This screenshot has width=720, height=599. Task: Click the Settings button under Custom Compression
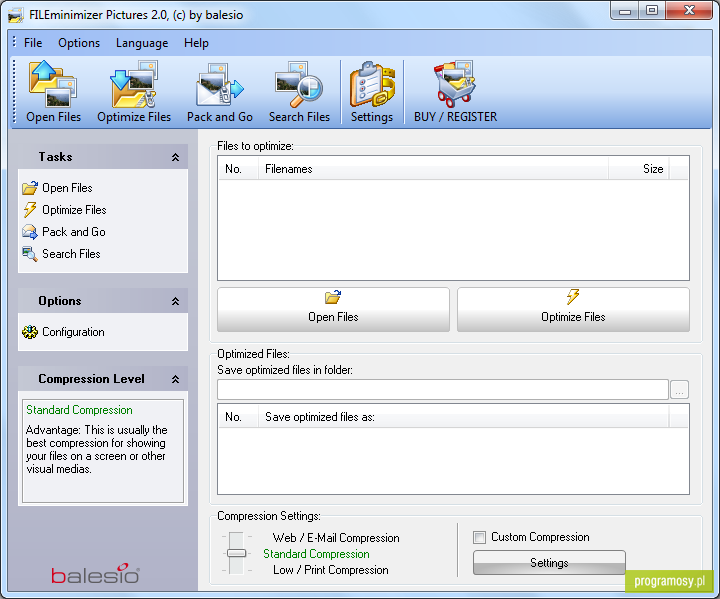(x=549, y=563)
